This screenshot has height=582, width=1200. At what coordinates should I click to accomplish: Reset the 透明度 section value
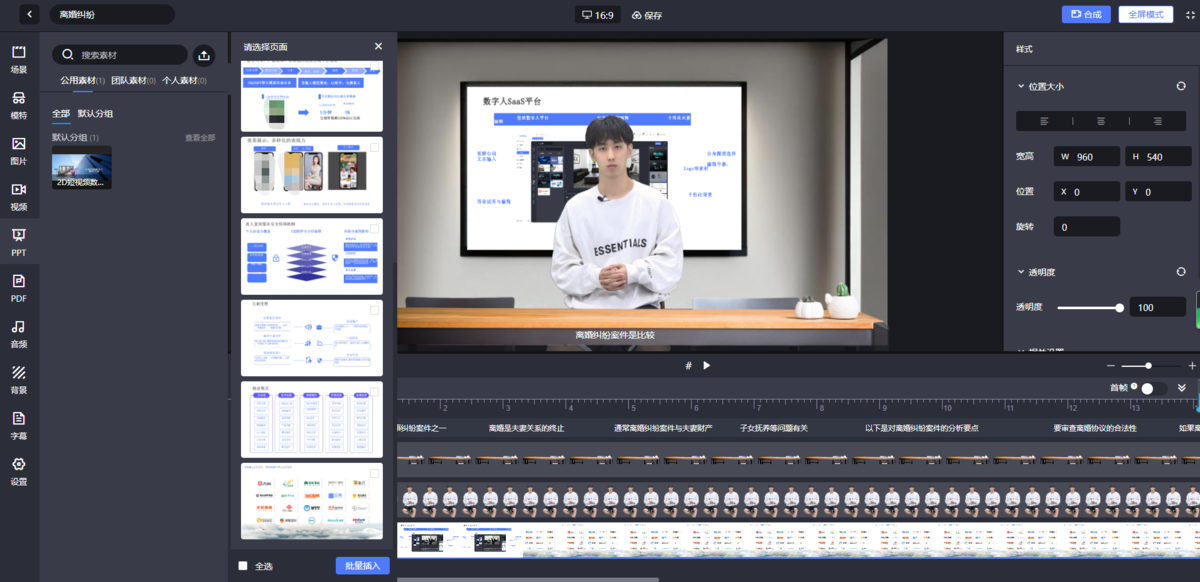click(1181, 271)
